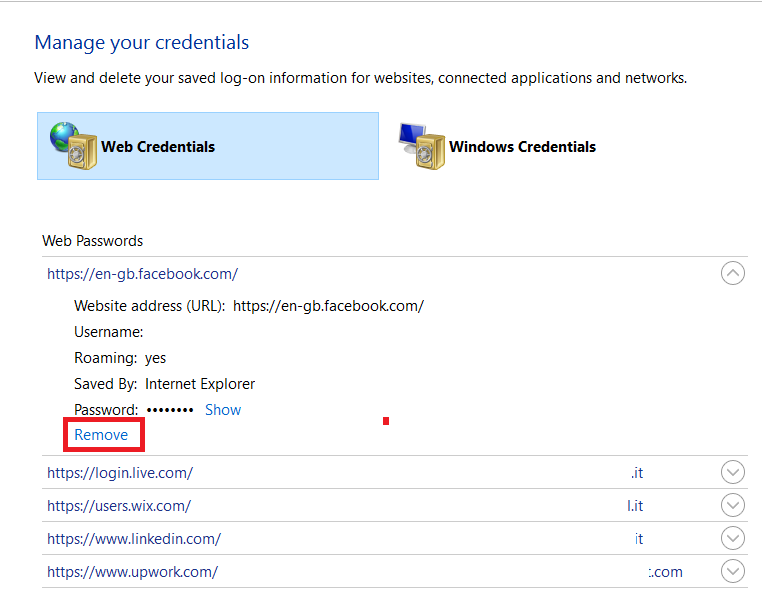Image resolution: width=762 pixels, height=608 pixels.
Task: Click the 'Web Passwords' section heading
Action: pyautogui.click(x=92, y=241)
